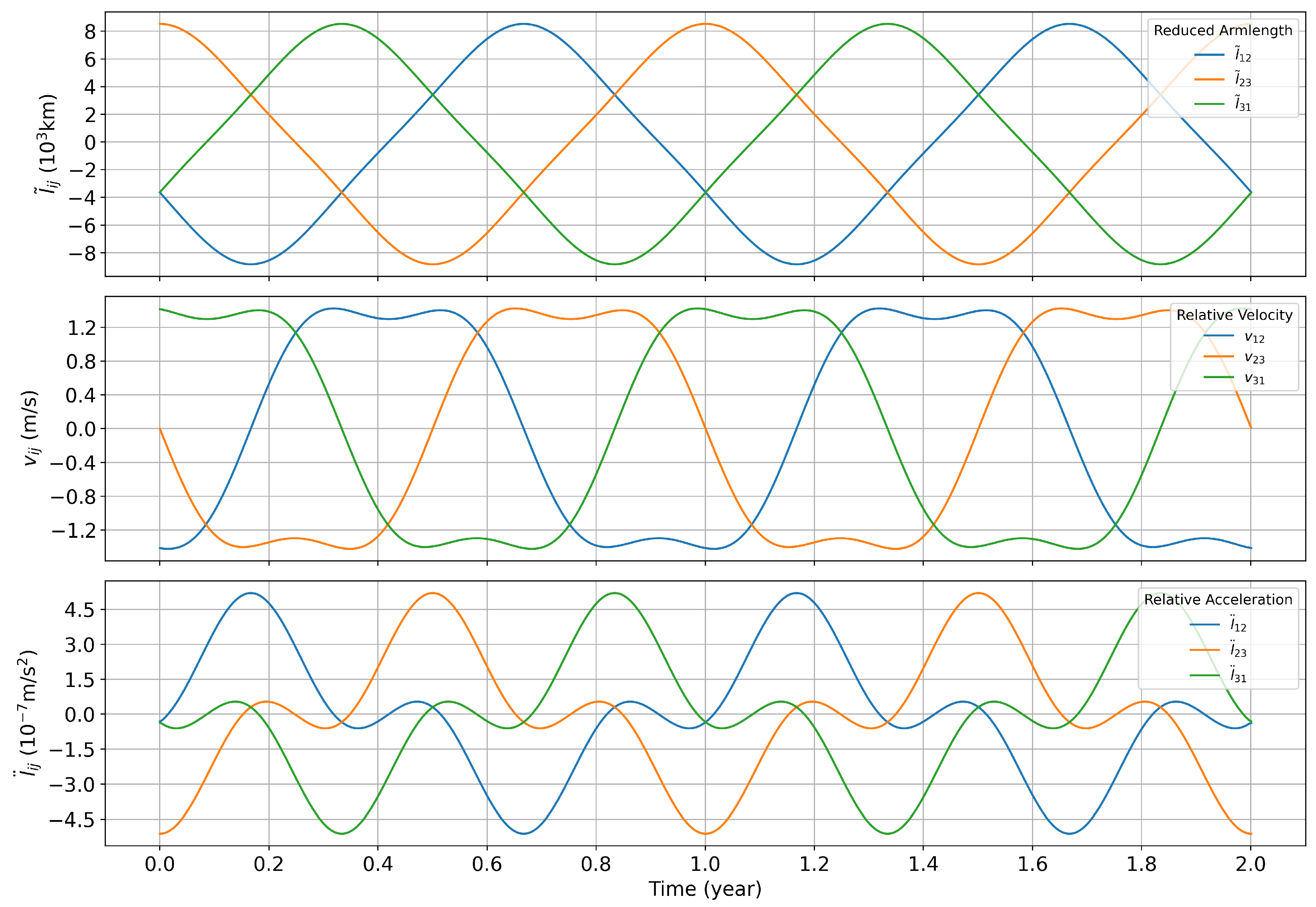
Task: Click the acceleration plot y-tick label −4.5
Action: 72,820
